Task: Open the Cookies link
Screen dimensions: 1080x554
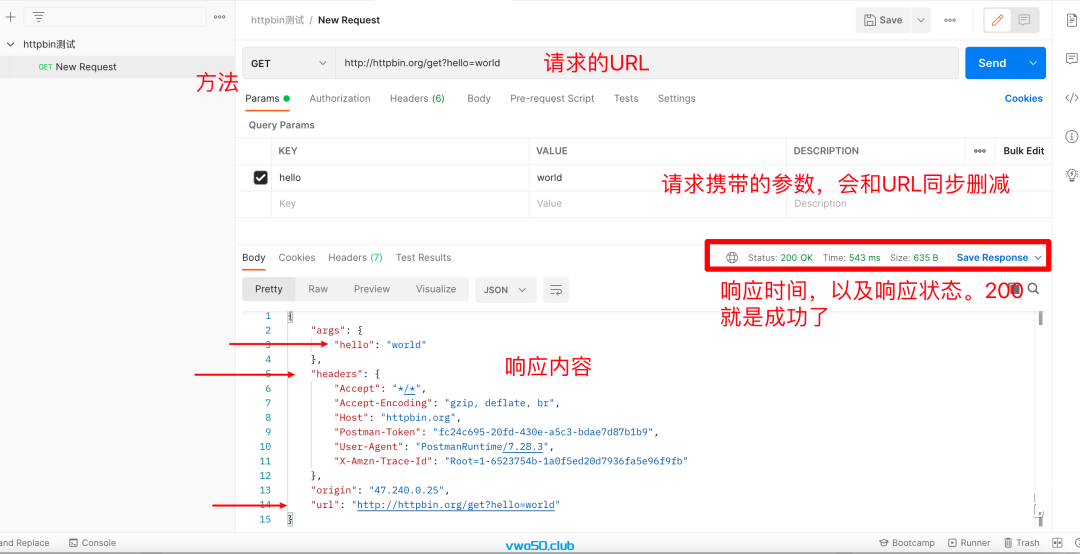Action: 1024,99
